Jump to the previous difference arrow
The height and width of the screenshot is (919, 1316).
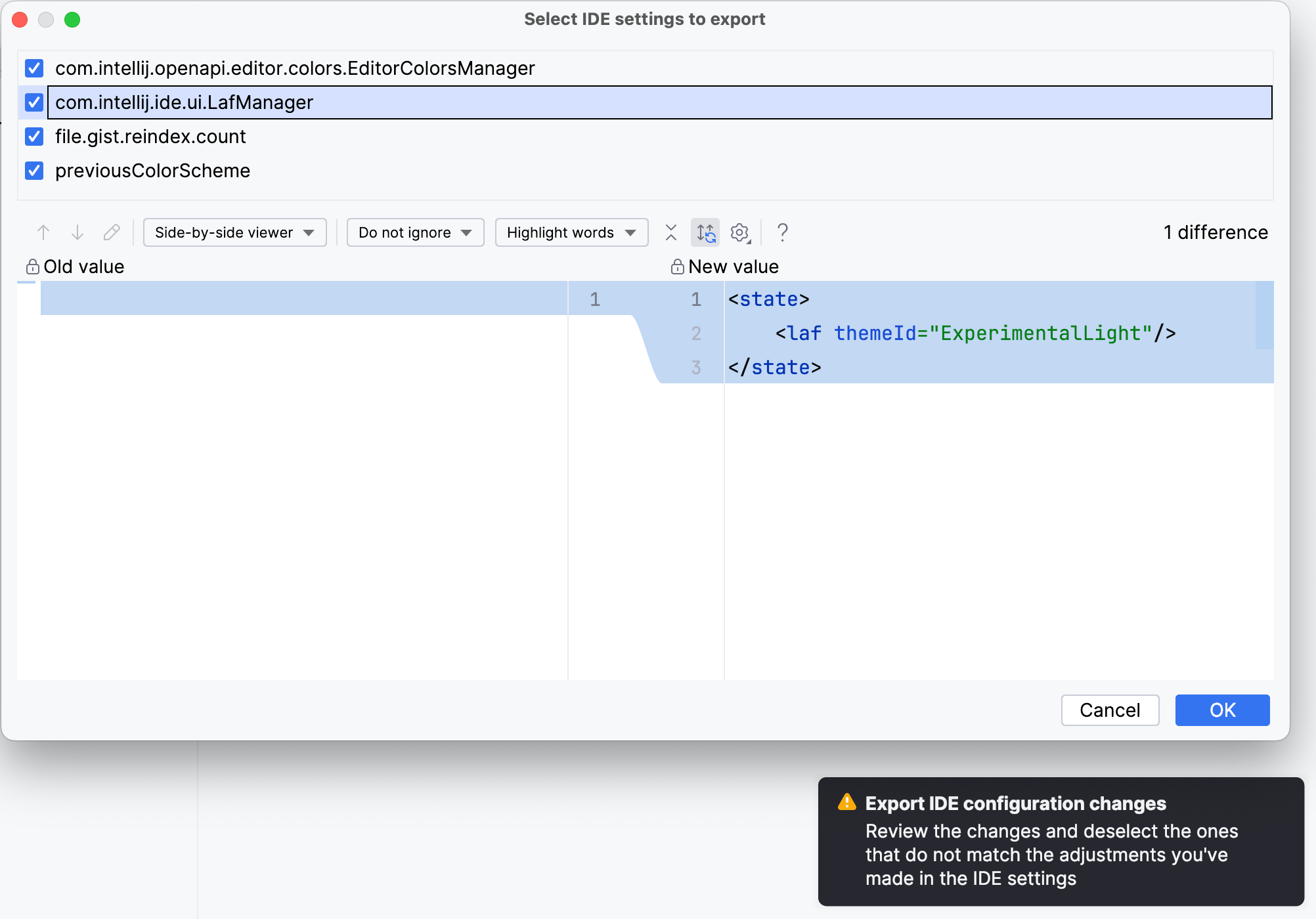coord(43,232)
